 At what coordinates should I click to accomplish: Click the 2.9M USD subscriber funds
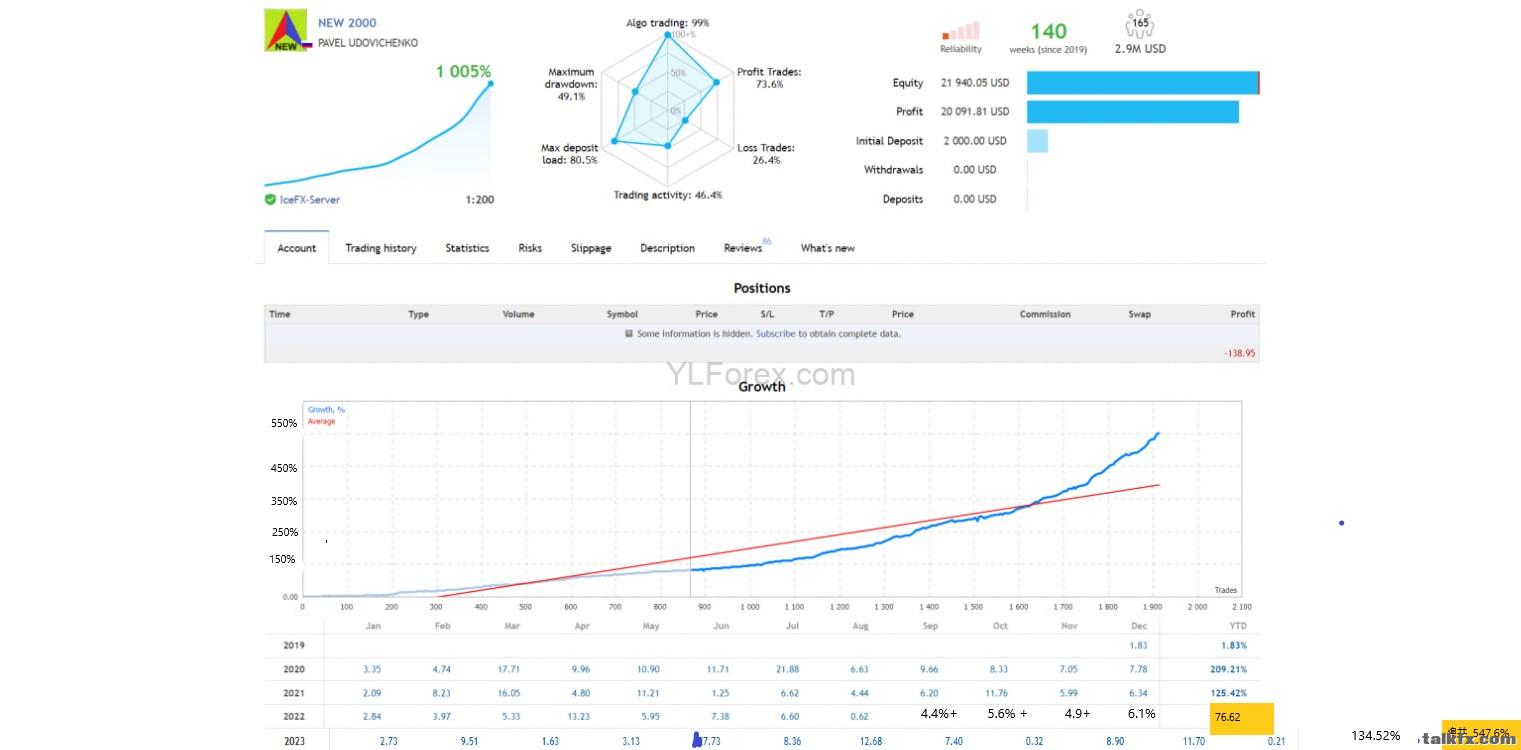1140,49
